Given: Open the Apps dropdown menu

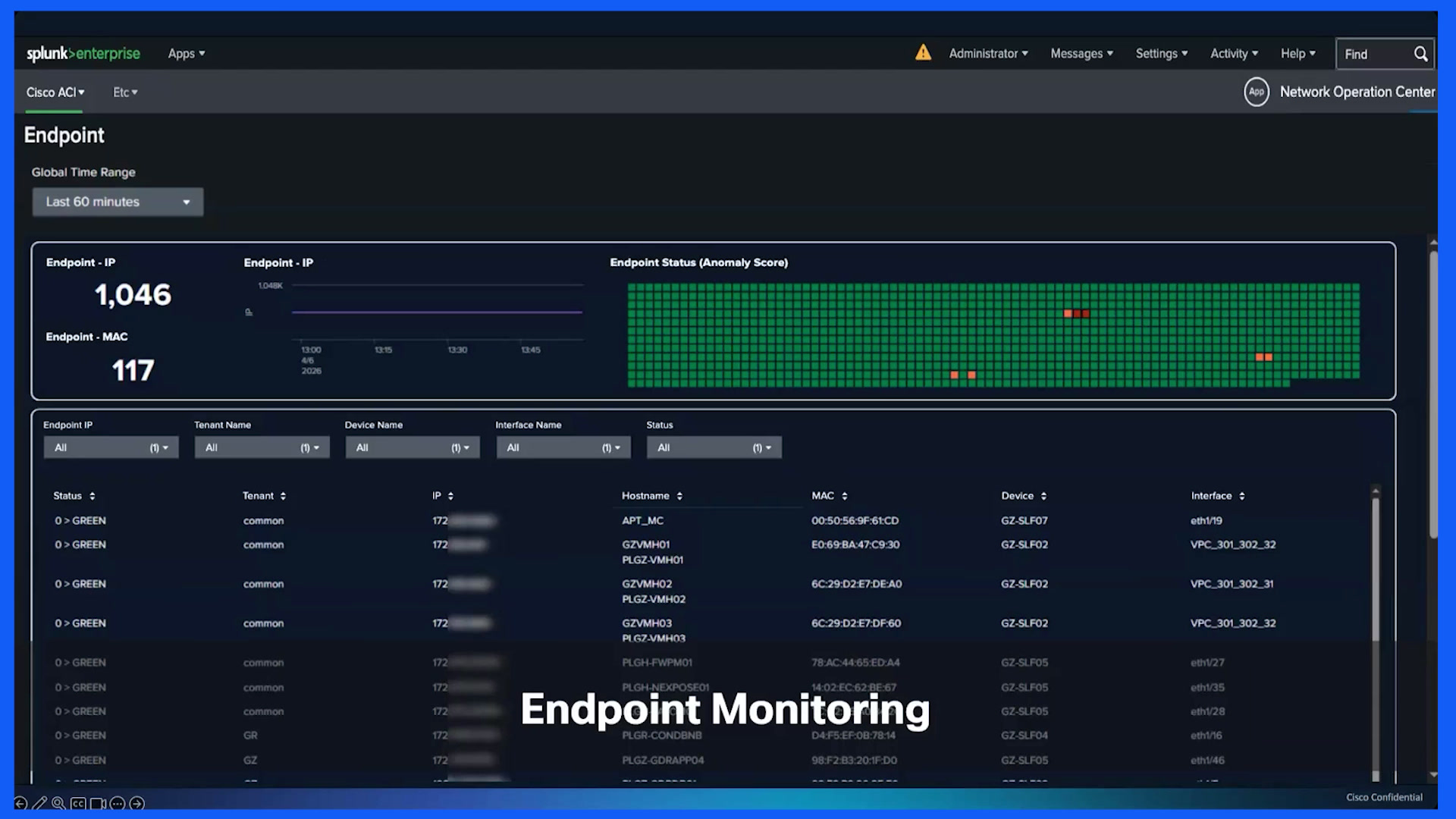Looking at the screenshot, I should pyautogui.click(x=187, y=53).
